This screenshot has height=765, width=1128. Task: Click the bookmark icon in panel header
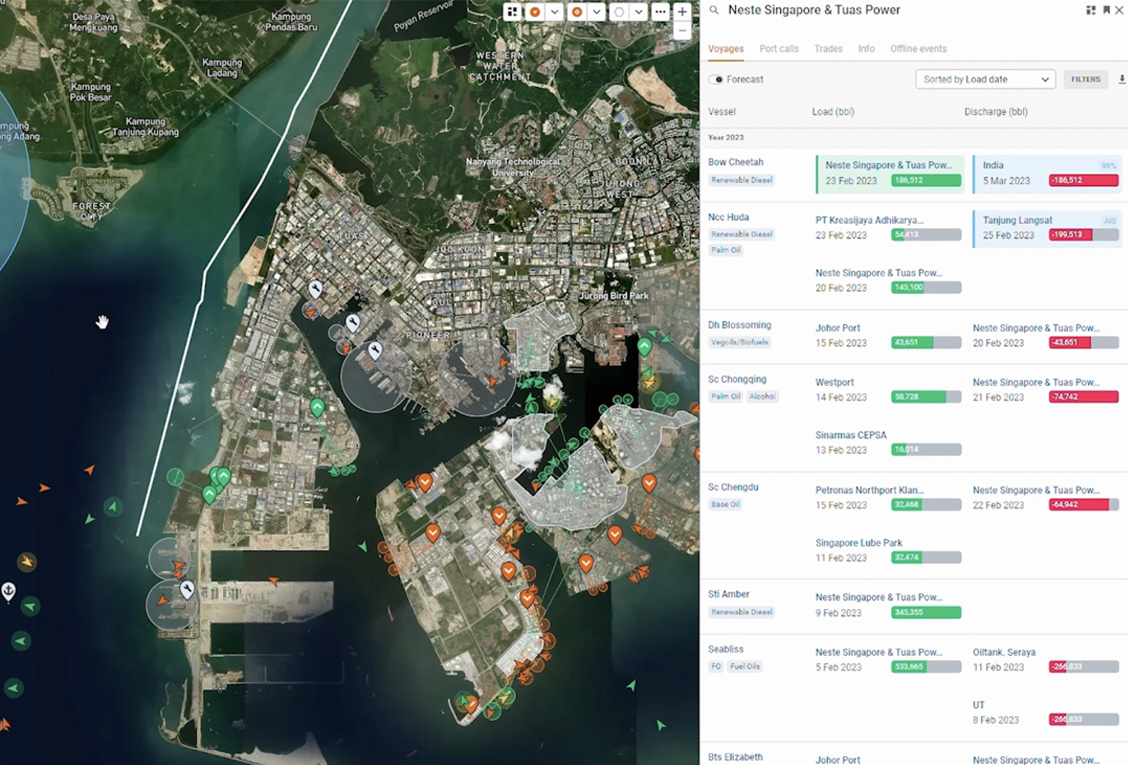click(x=1106, y=10)
